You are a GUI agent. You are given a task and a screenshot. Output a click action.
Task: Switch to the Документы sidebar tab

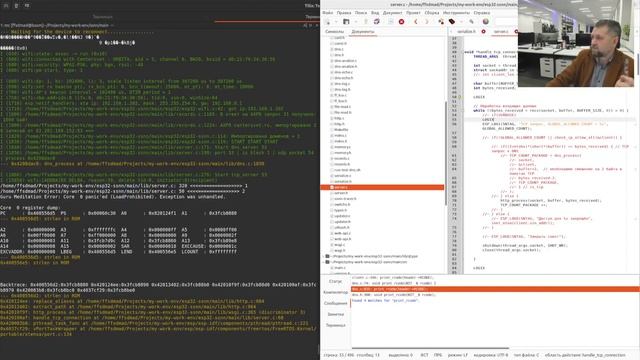pos(363,31)
